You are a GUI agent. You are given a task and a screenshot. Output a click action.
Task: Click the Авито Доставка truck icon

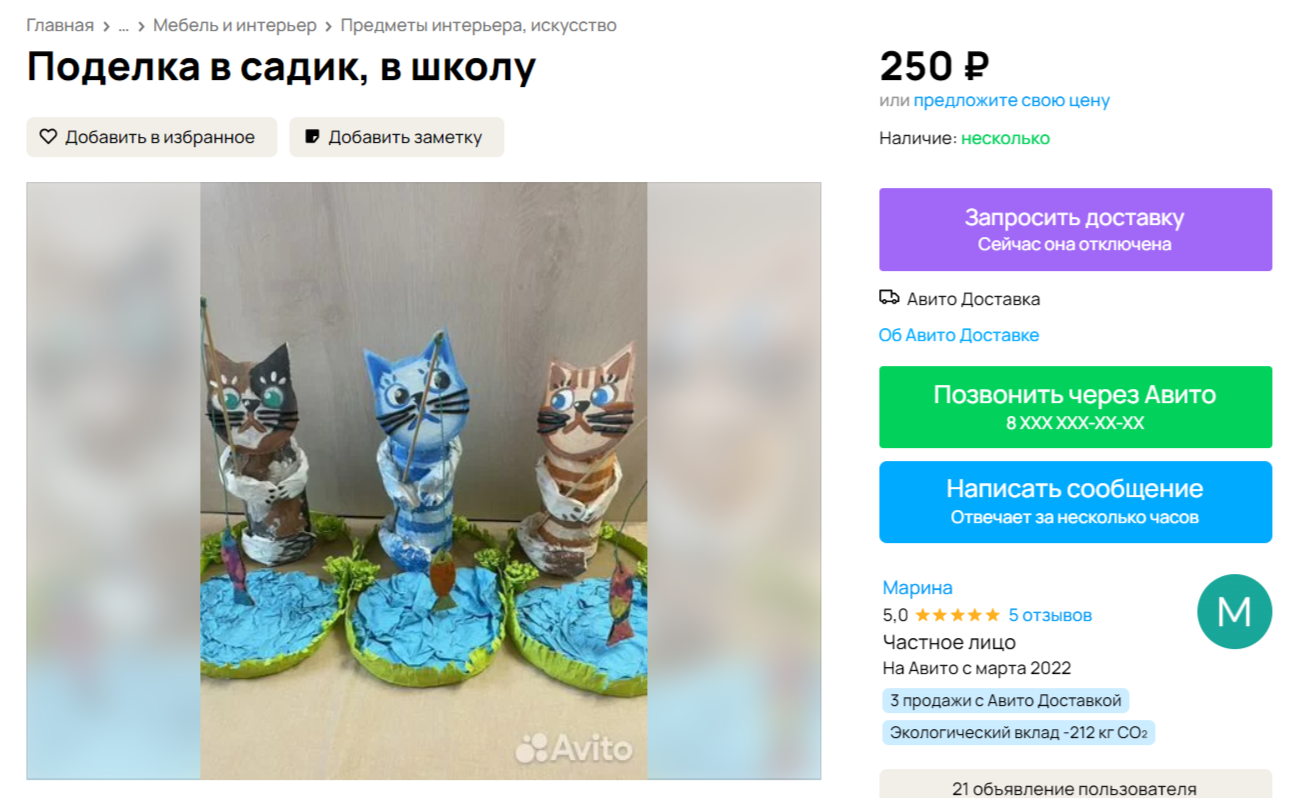889,298
